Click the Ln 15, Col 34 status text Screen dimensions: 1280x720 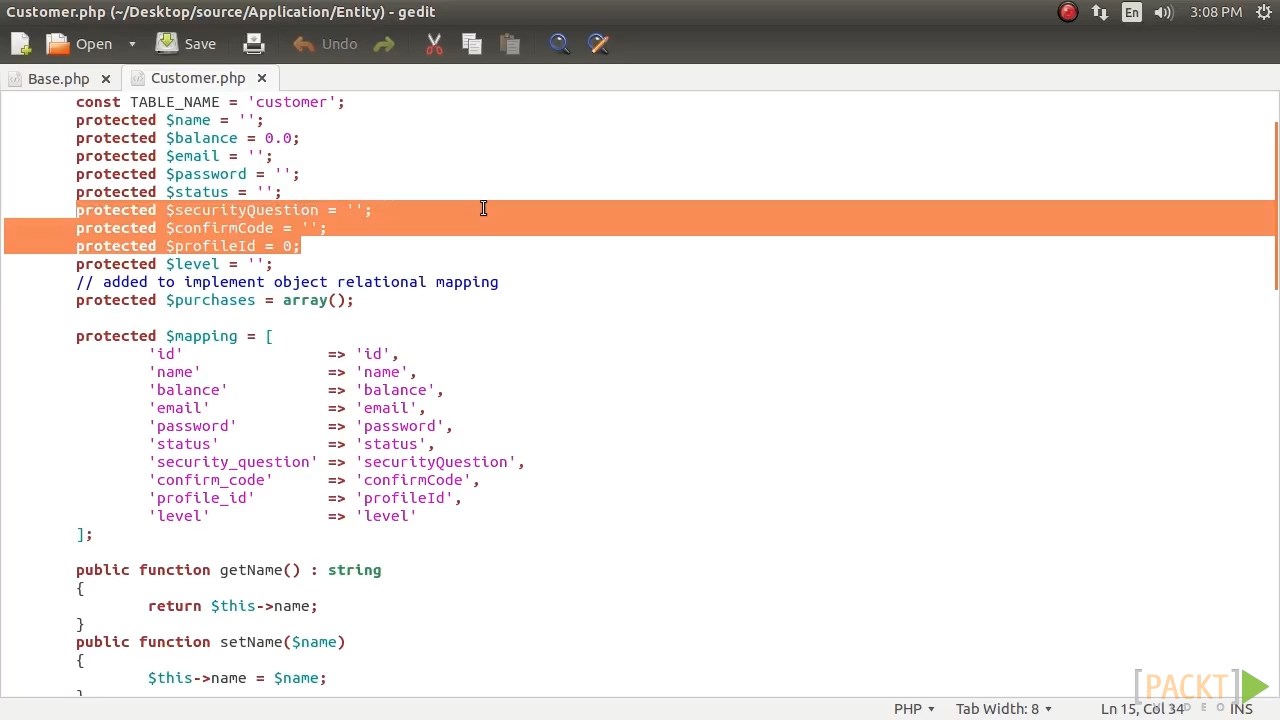coord(1142,708)
